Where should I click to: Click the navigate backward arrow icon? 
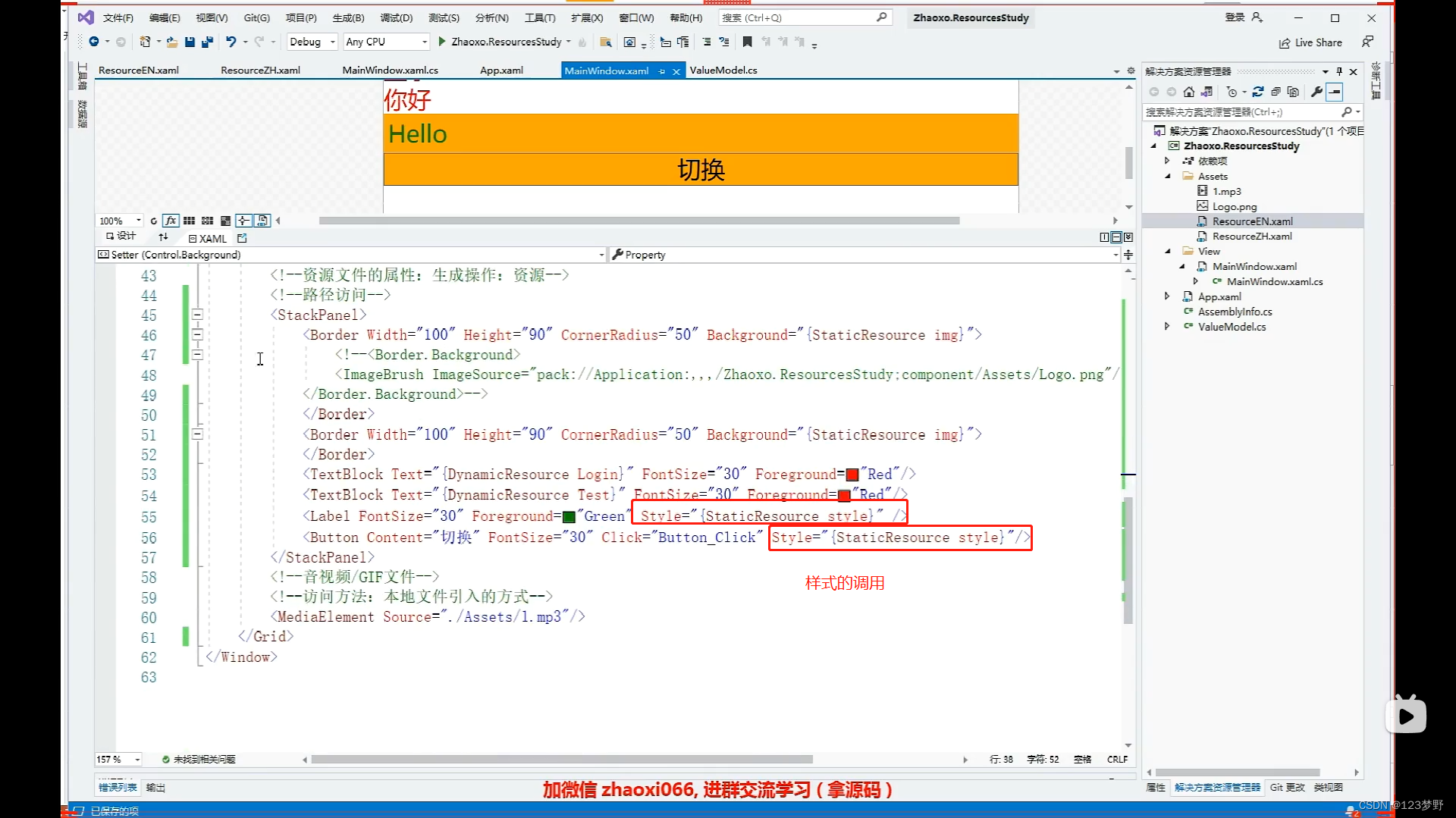coord(94,42)
